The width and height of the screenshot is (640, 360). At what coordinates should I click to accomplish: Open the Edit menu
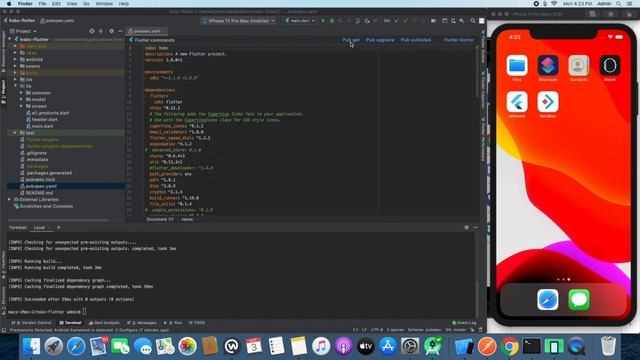[x=56, y=4]
